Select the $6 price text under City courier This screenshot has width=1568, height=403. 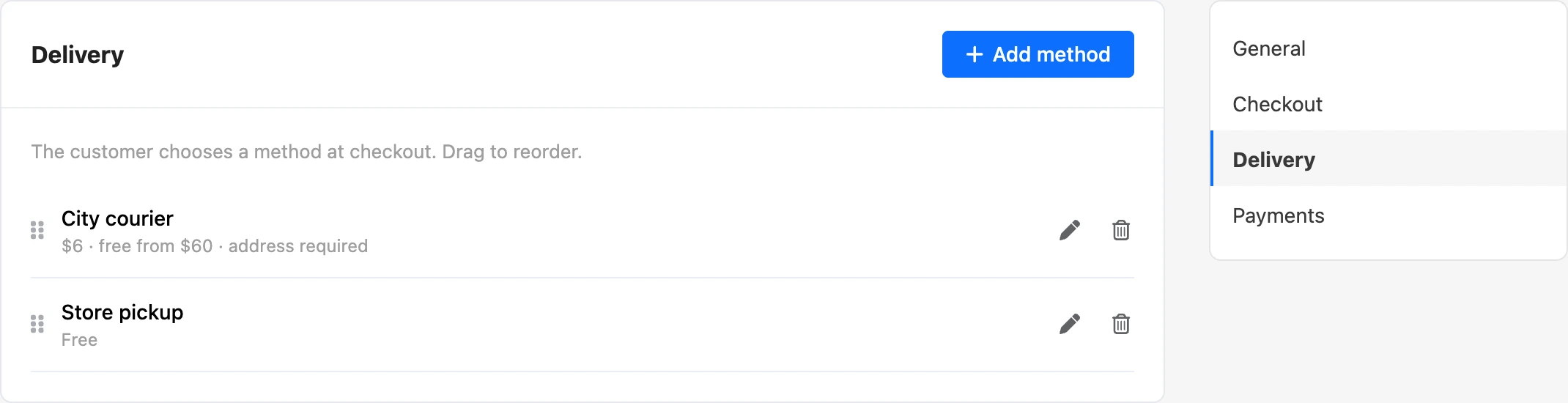pos(72,246)
